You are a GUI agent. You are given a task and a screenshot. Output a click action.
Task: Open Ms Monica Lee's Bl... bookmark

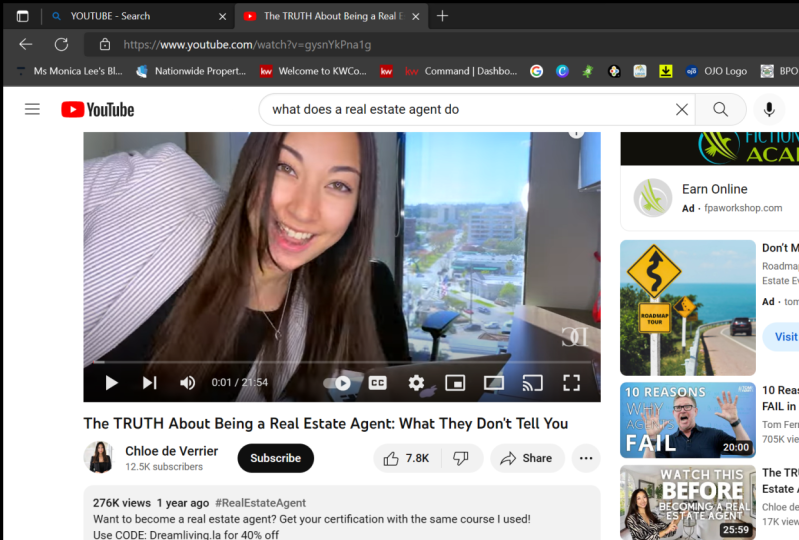70,71
